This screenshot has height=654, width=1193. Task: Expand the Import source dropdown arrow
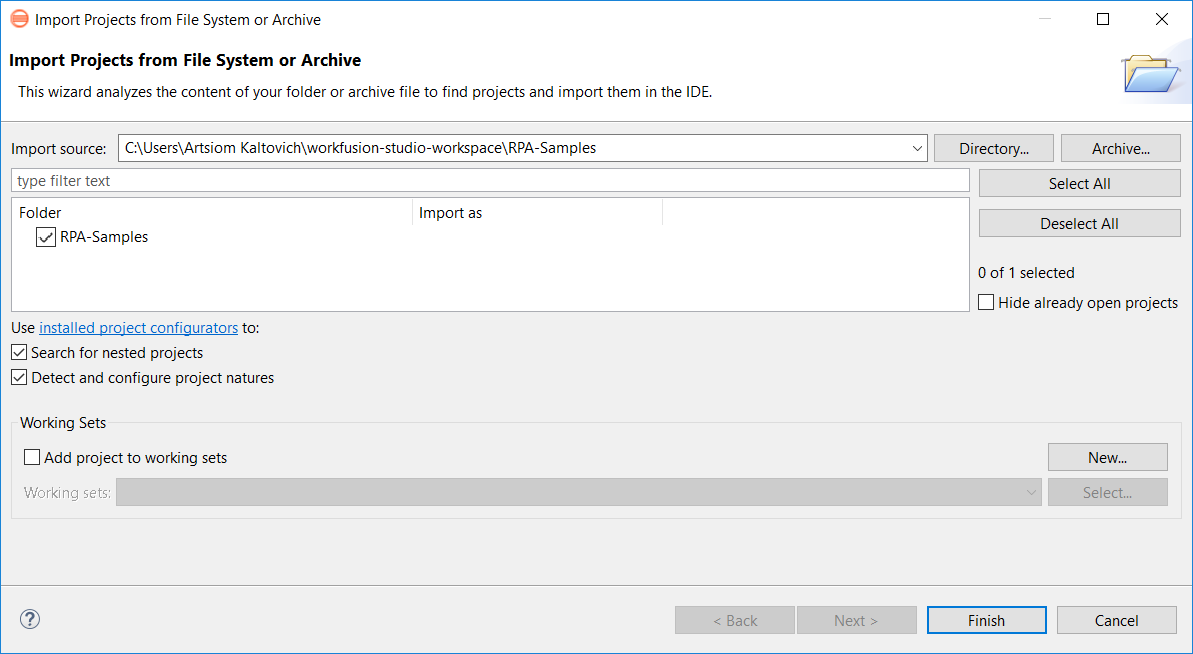pyautogui.click(x=917, y=148)
